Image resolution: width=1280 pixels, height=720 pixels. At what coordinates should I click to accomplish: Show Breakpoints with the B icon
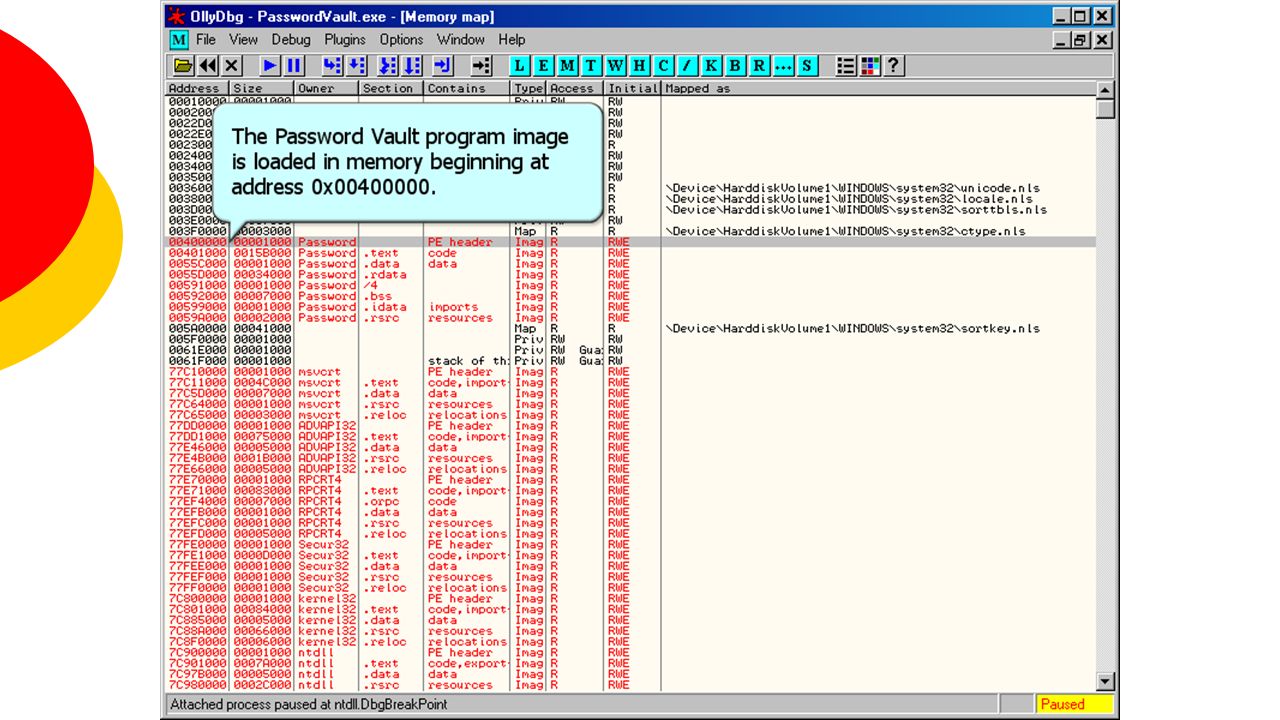pyautogui.click(x=735, y=66)
